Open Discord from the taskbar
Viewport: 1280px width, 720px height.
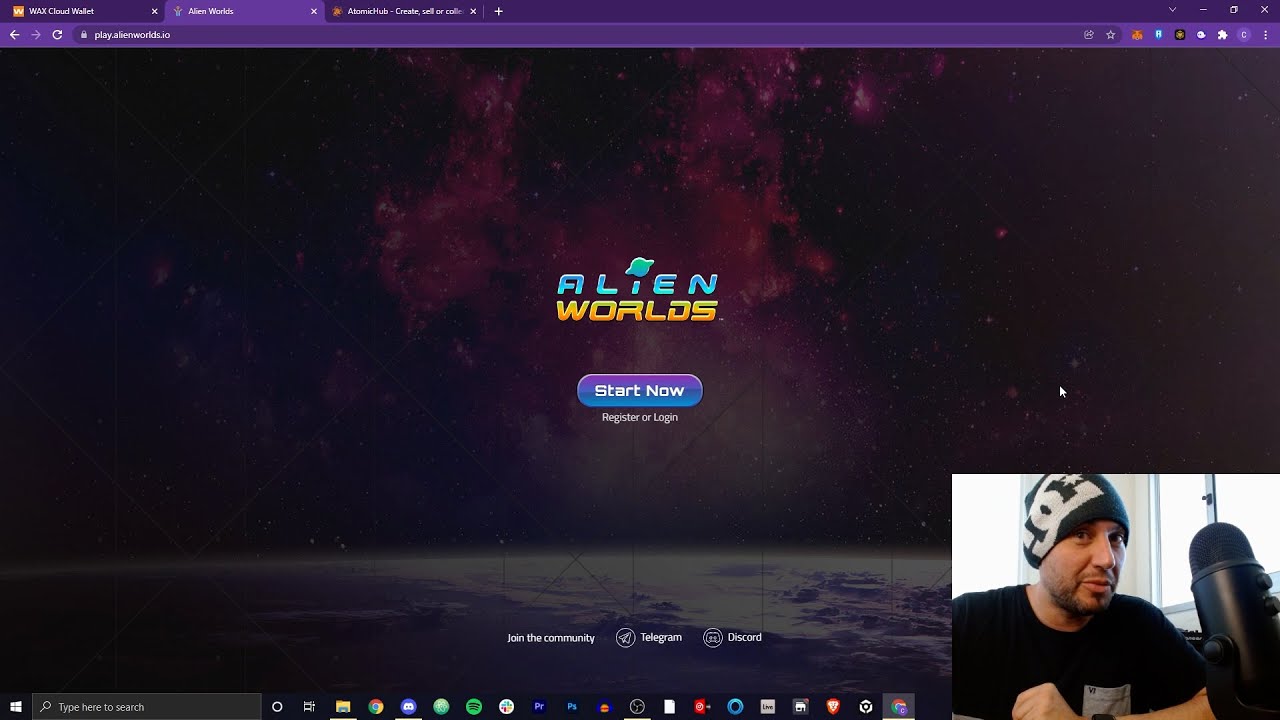(x=408, y=707)
